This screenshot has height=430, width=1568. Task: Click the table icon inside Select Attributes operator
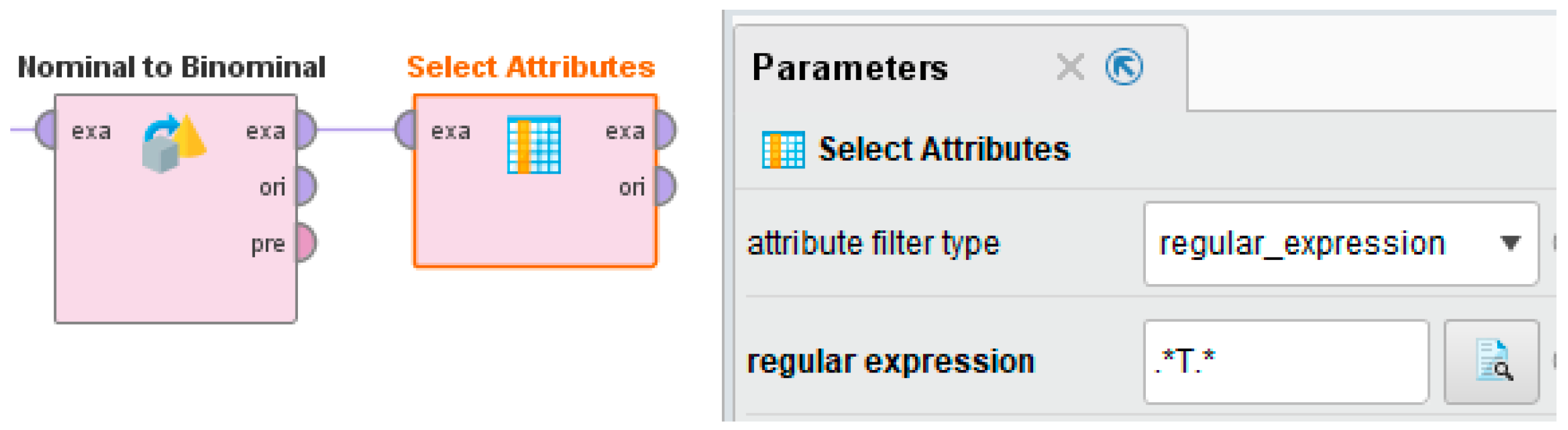pyautogui.click(x=534, y=144)
